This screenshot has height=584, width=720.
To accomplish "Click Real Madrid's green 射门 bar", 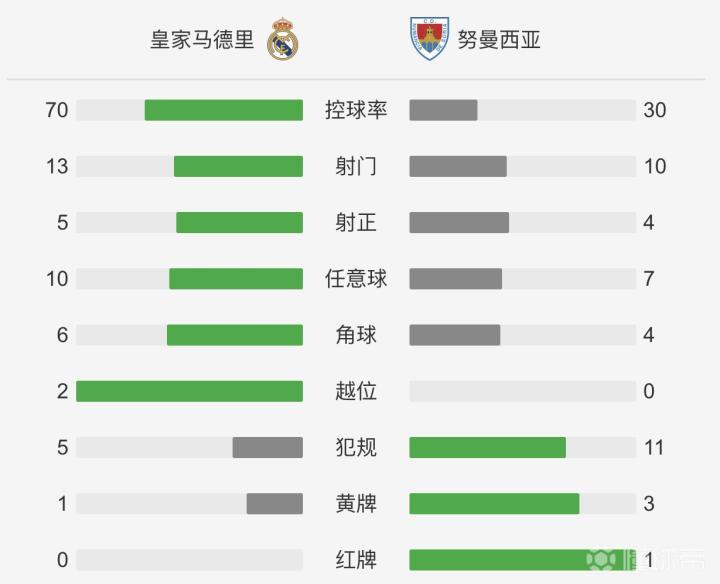I will tap(238, 166).
